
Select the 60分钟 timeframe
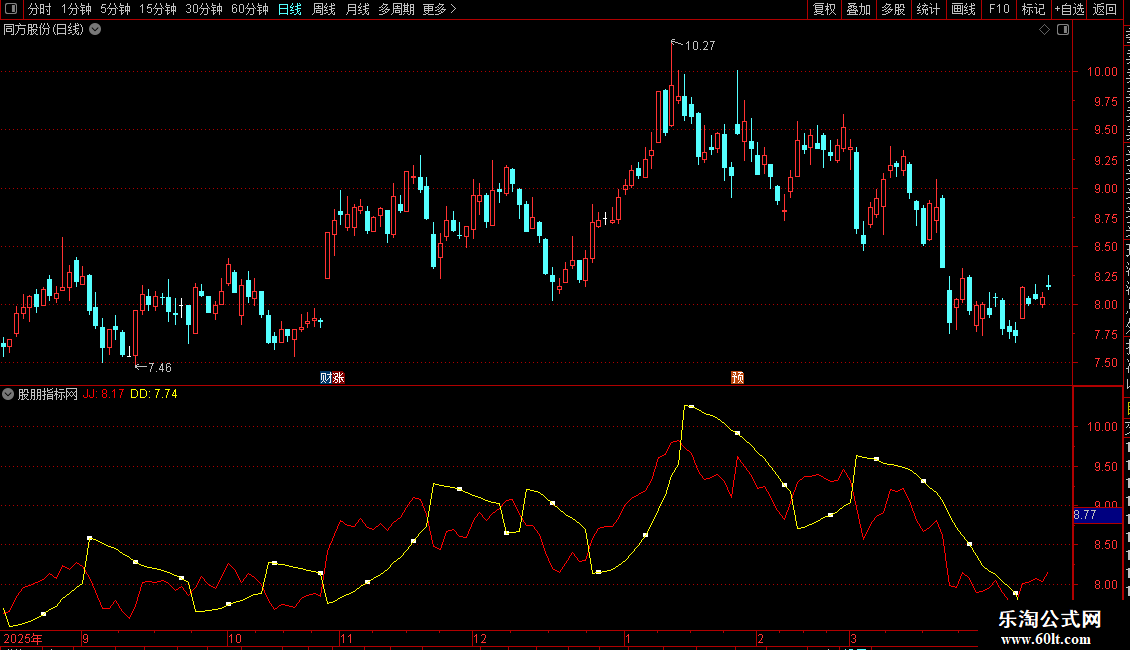(249, 9)
